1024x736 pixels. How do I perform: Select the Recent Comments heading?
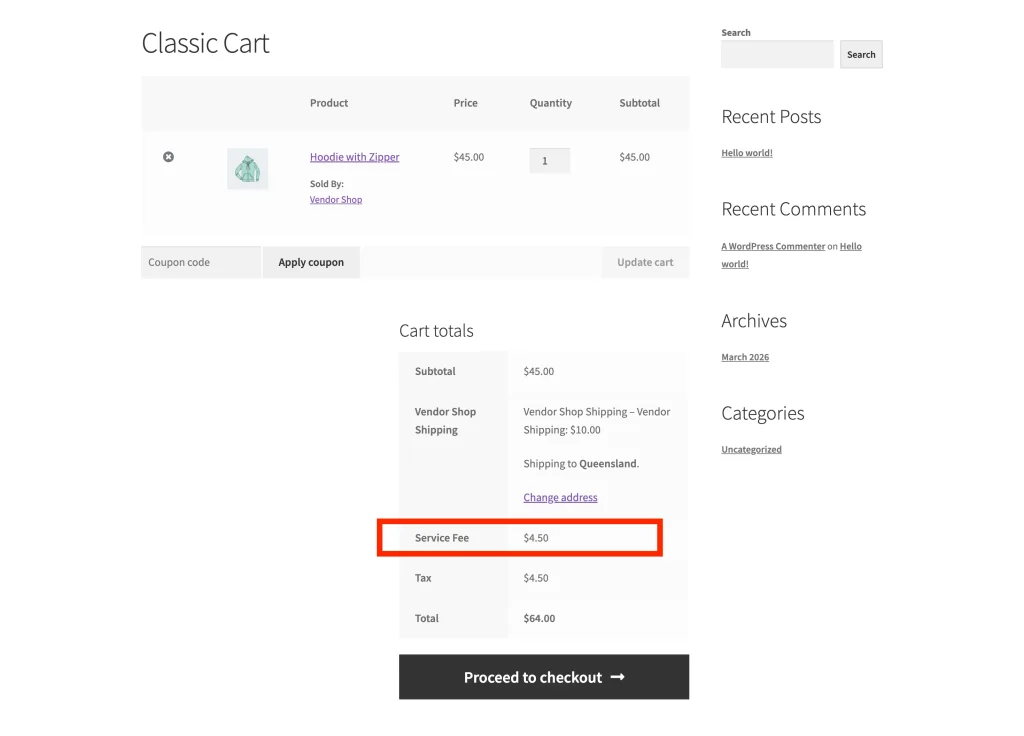pyautogui.click(x=793, y=209)
